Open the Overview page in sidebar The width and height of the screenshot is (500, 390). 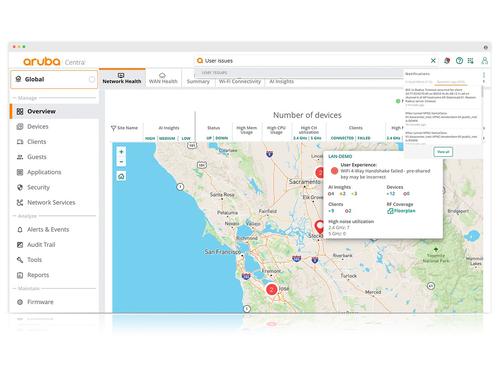(x=54, y=111)
